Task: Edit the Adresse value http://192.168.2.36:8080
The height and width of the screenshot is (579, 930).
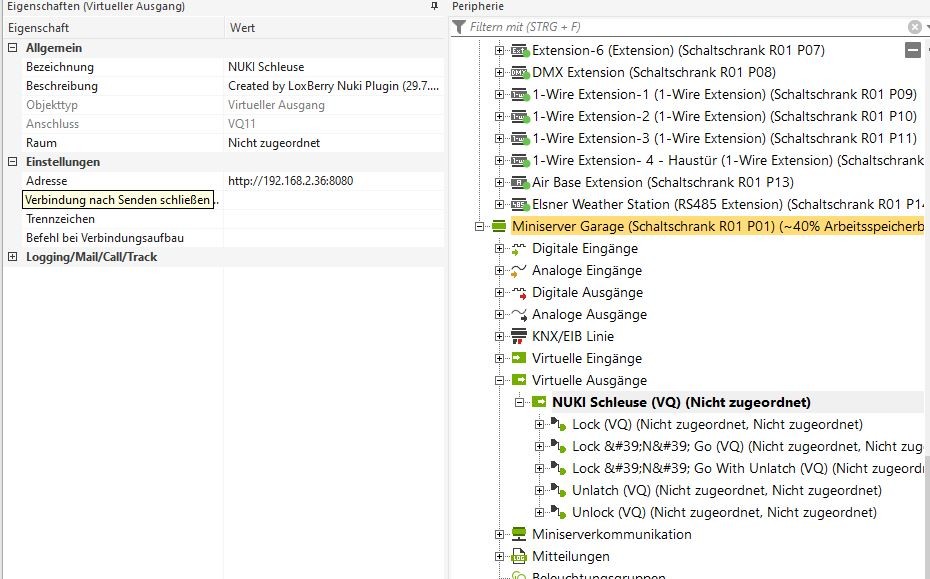Action: click(334, 180)
